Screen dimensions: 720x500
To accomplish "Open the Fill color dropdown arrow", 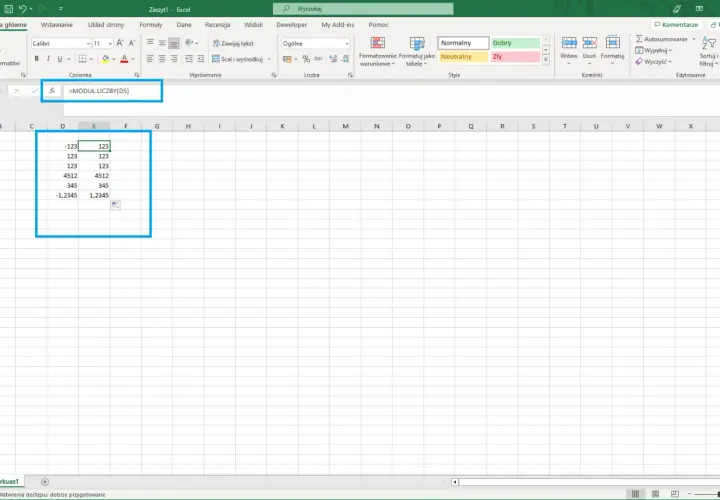I will [x=114, y=59].
